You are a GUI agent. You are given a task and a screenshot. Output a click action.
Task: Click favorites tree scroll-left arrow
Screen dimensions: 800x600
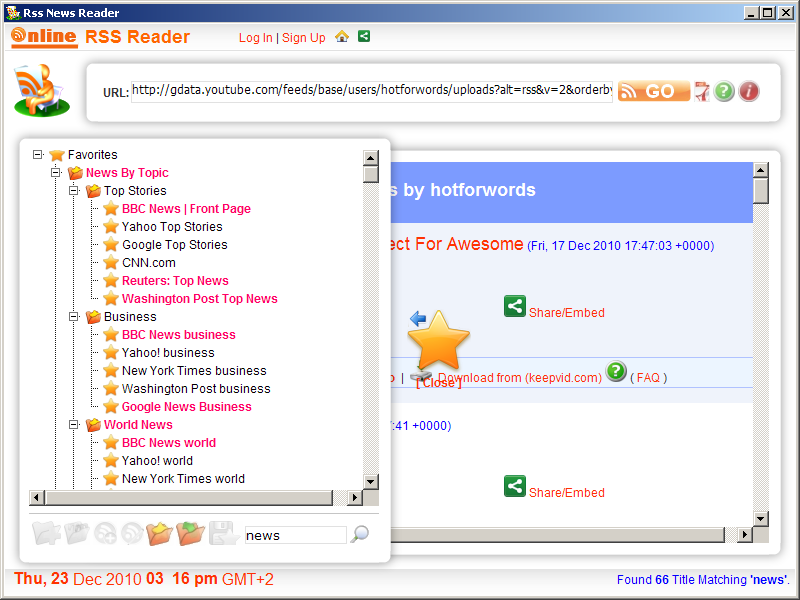point(36,497)
